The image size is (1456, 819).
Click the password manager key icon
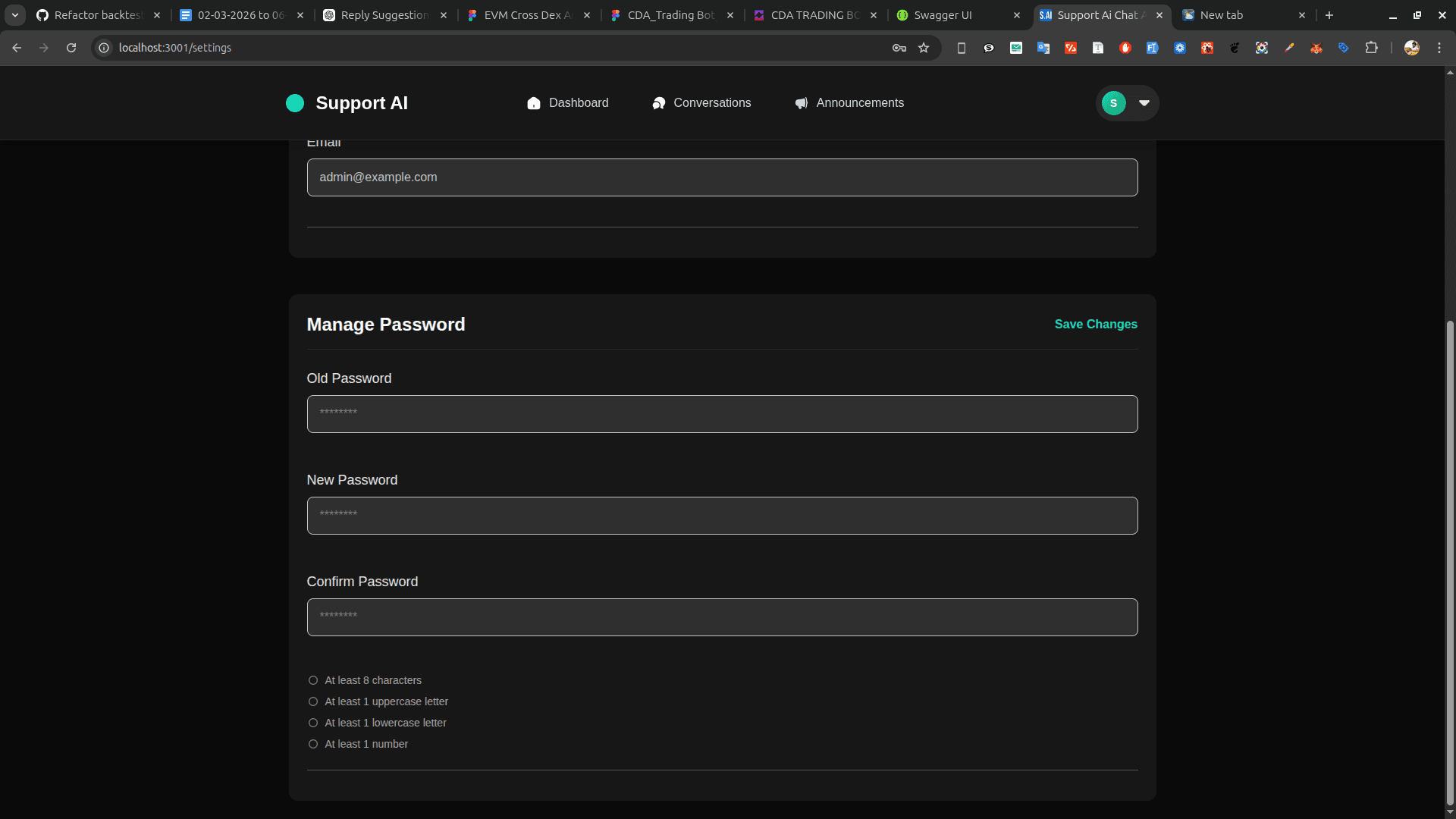[898, 47]
